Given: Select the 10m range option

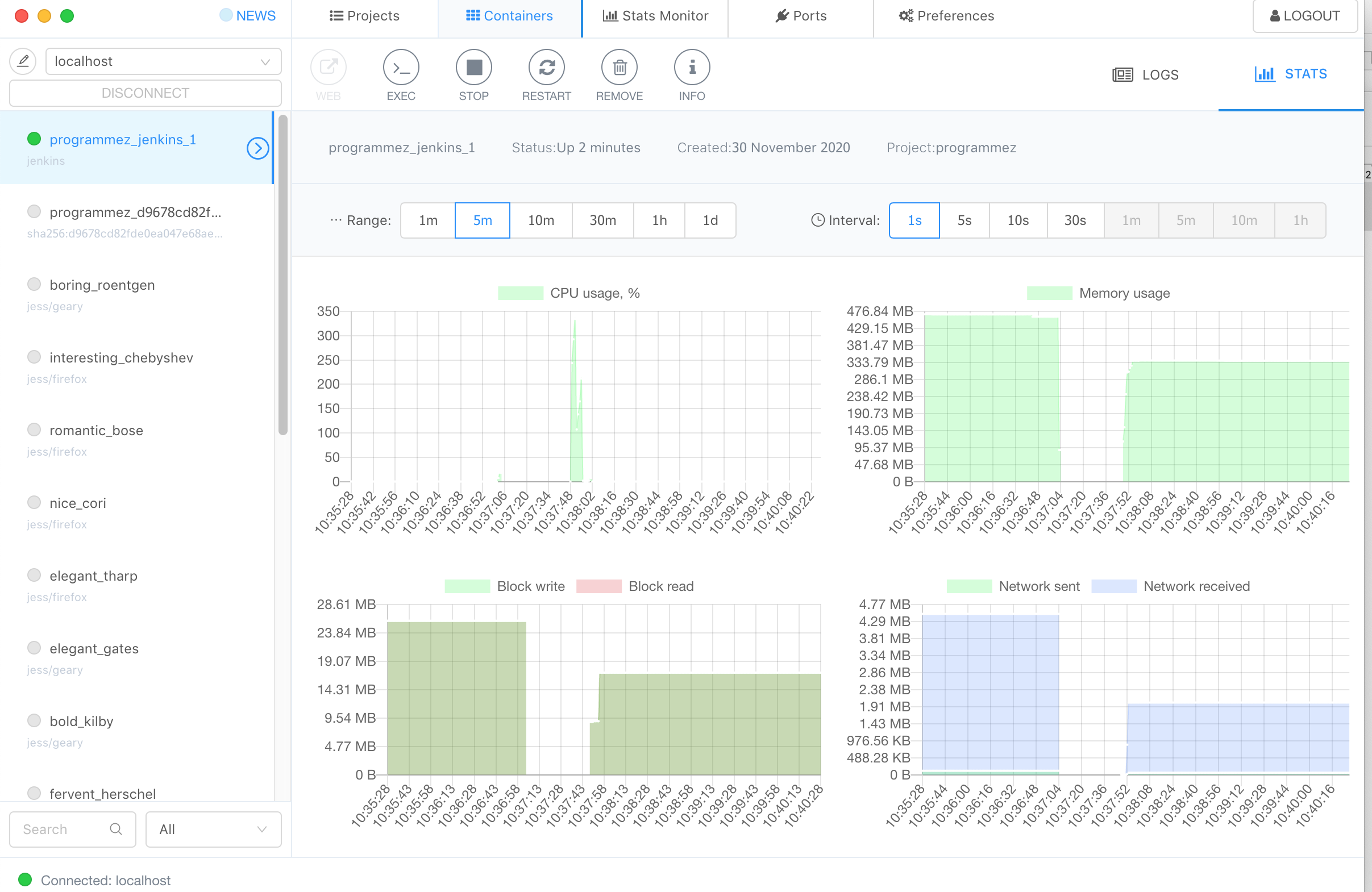Looking at the screenshot, I should click(x=540, y=220).
